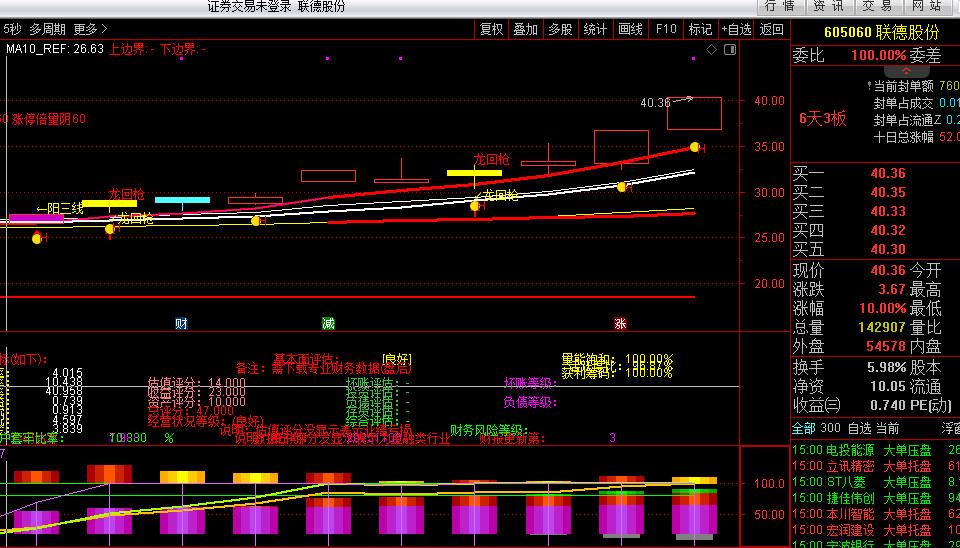Viewport: 960px width, 548px height.
Task: Collapse the limit-up info panel with red chevron
Action: click(910, 71)
